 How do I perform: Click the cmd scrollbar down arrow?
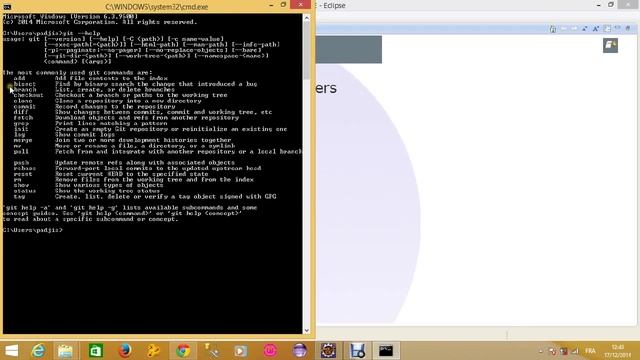coord(307,331)
